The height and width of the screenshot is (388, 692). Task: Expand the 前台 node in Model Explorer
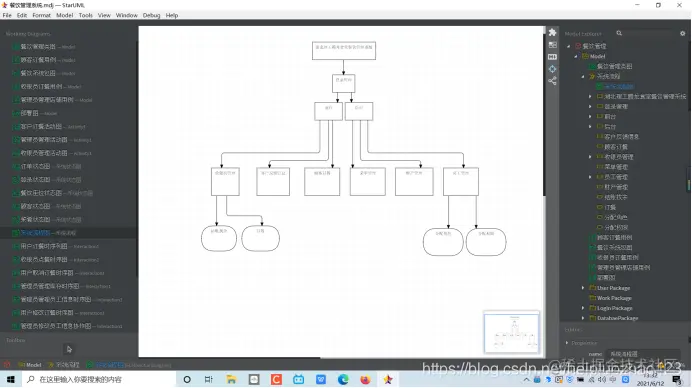[x=590, y=117]
